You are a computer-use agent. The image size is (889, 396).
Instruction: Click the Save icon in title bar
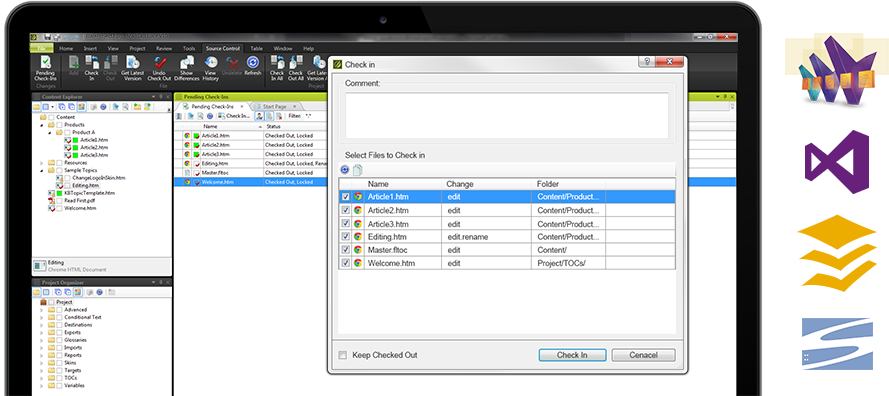click(49, 37)
